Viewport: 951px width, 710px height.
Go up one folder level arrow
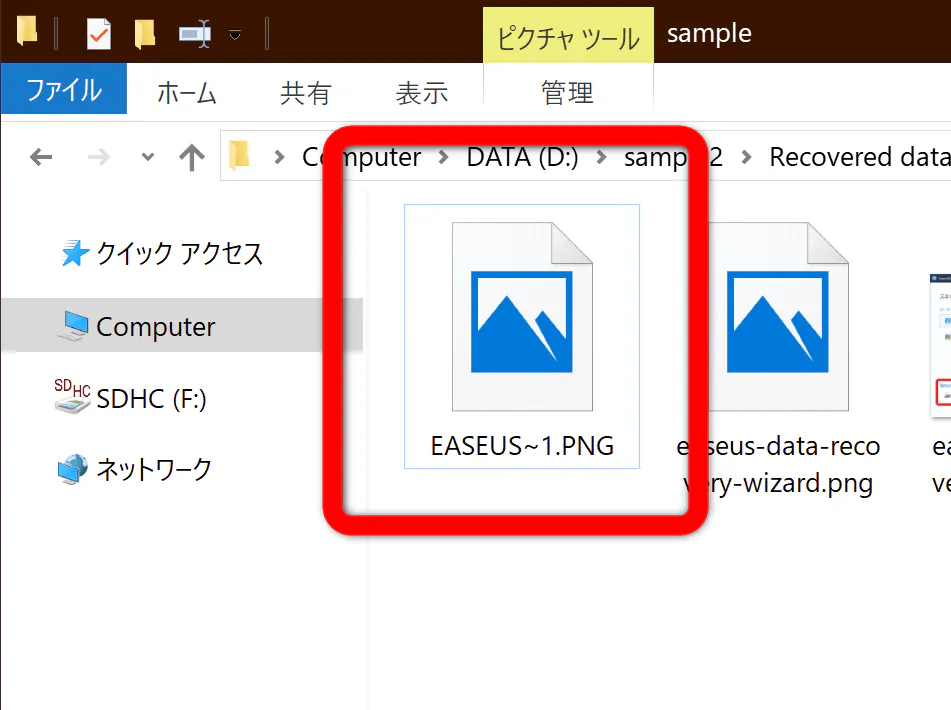click(x=192, y=158)
